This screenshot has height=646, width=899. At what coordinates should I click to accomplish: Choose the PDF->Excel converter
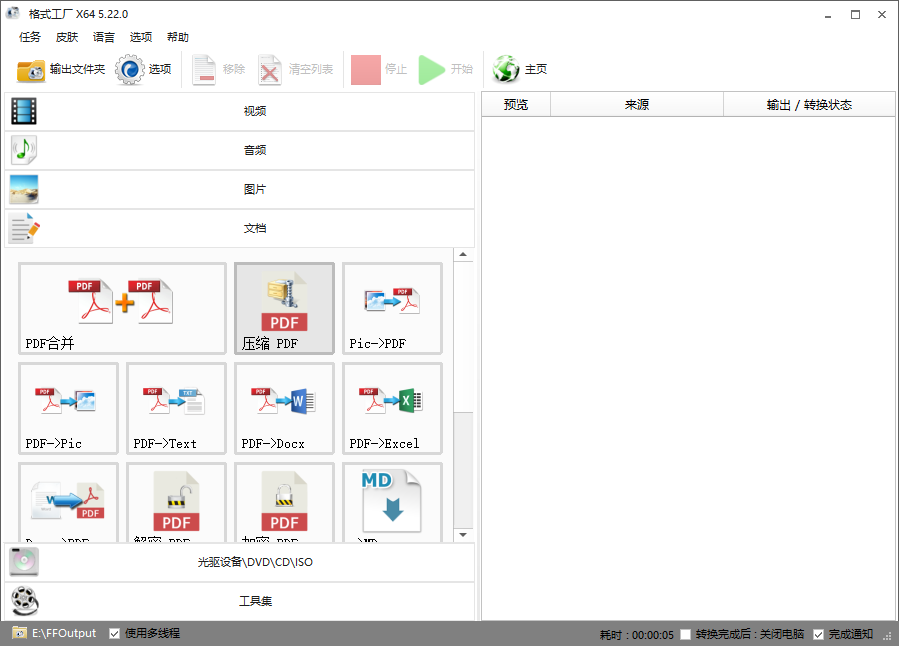pyautogui.click(x=392, y=408)
